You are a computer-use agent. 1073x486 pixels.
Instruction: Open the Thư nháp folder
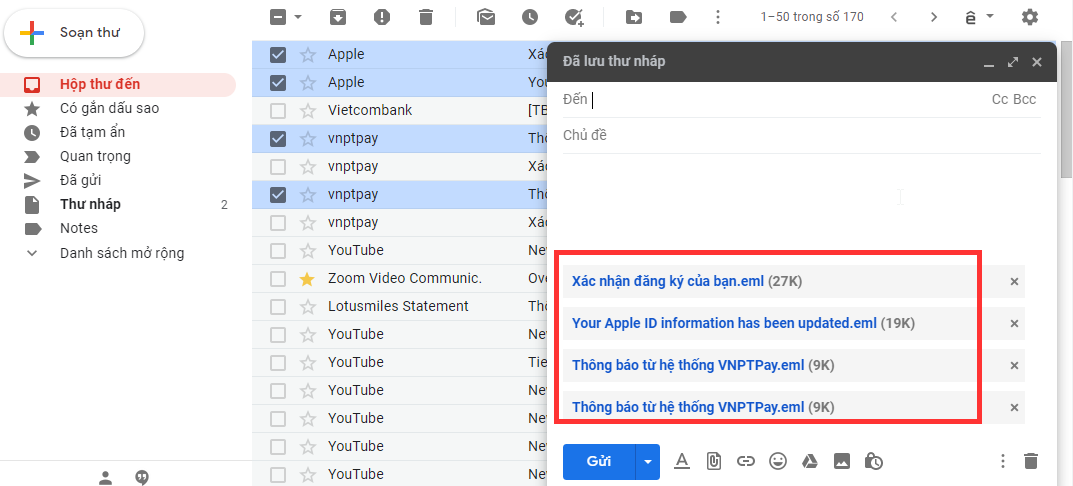click(x=90, y=204)
